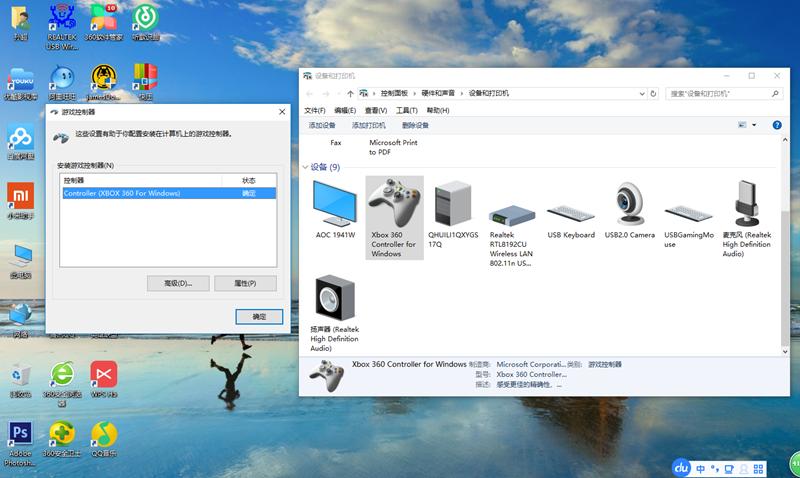The width and height of the screenshot is (800, 478).
Task: Click 删除设备 in the toolbar
Action: 415,125
